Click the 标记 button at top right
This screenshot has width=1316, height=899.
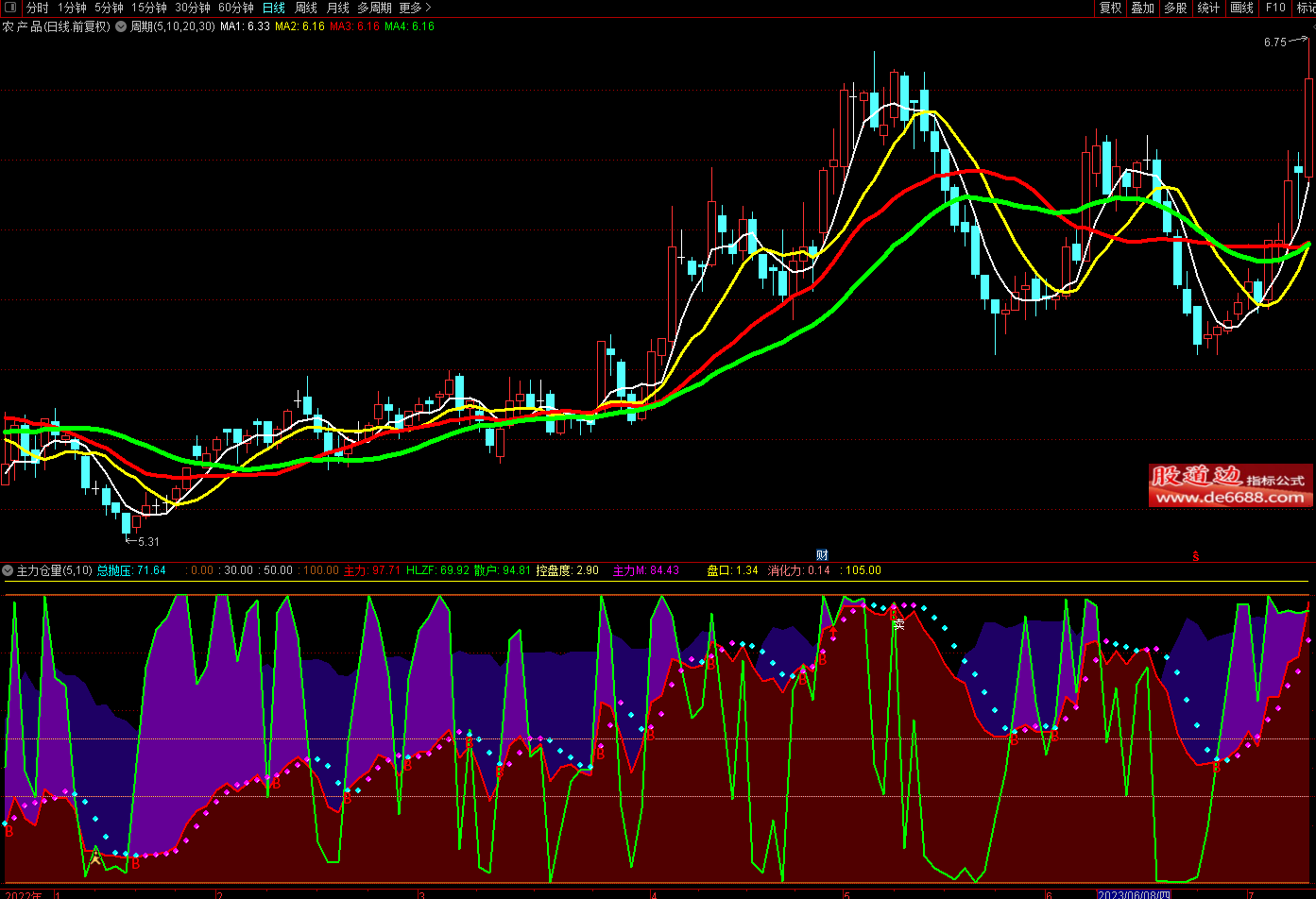(1306, 8)
